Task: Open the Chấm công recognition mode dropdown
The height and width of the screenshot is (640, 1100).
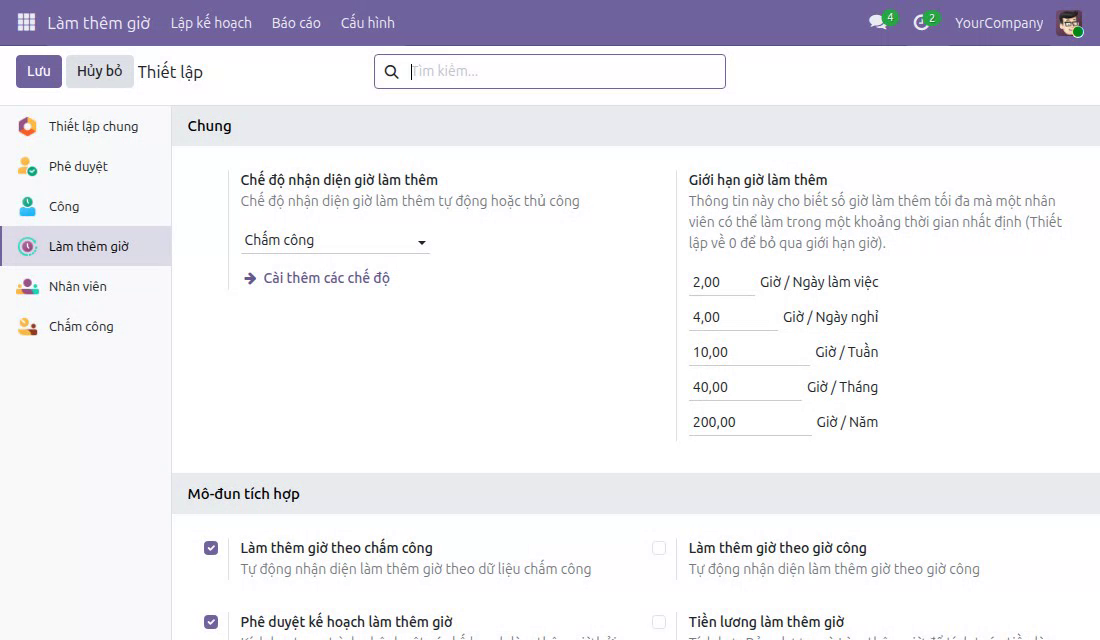Action: pyautogui.click(x=335, y=241)
